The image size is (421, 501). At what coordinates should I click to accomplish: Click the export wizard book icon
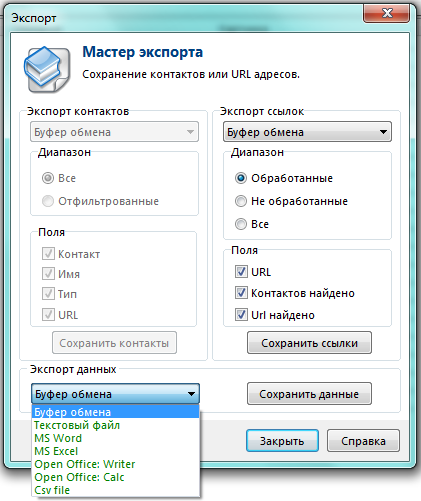click(x=47, y=69)
